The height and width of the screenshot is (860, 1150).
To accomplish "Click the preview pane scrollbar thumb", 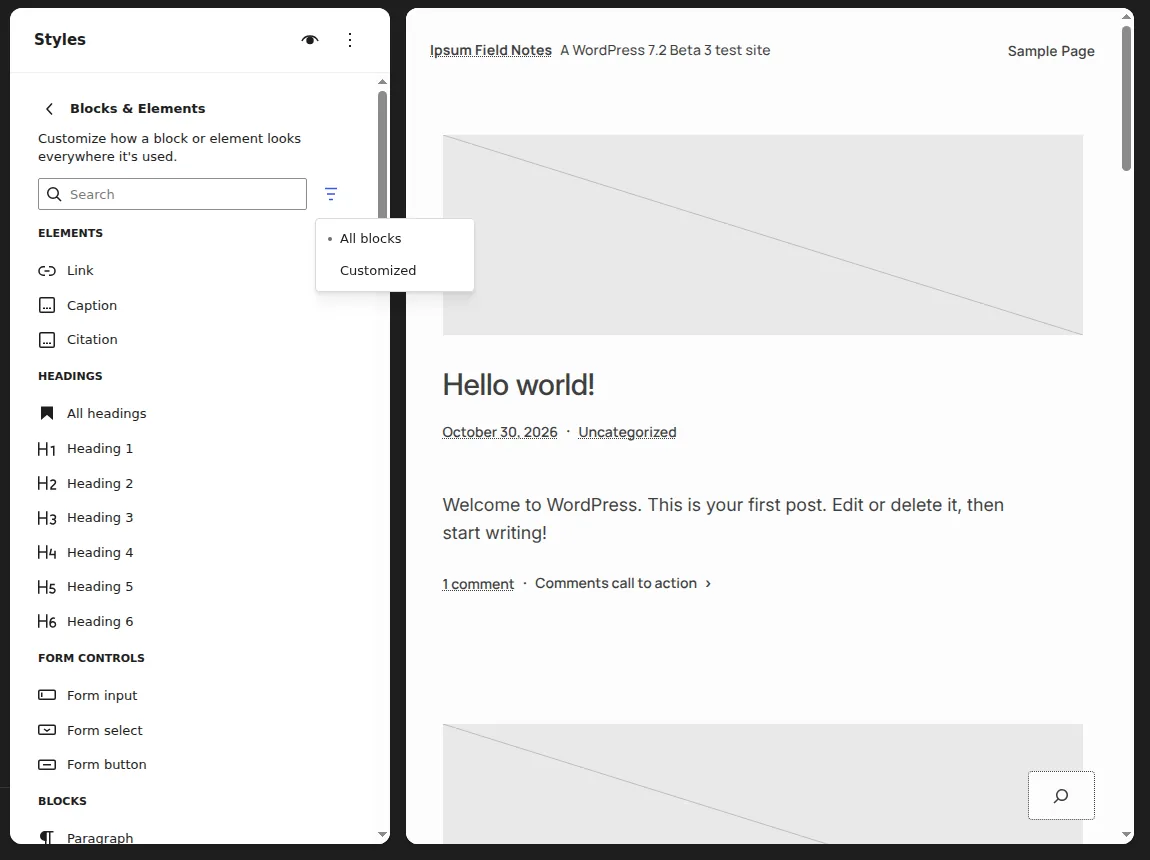I will pyautogui.click(x=1127, y=98).
